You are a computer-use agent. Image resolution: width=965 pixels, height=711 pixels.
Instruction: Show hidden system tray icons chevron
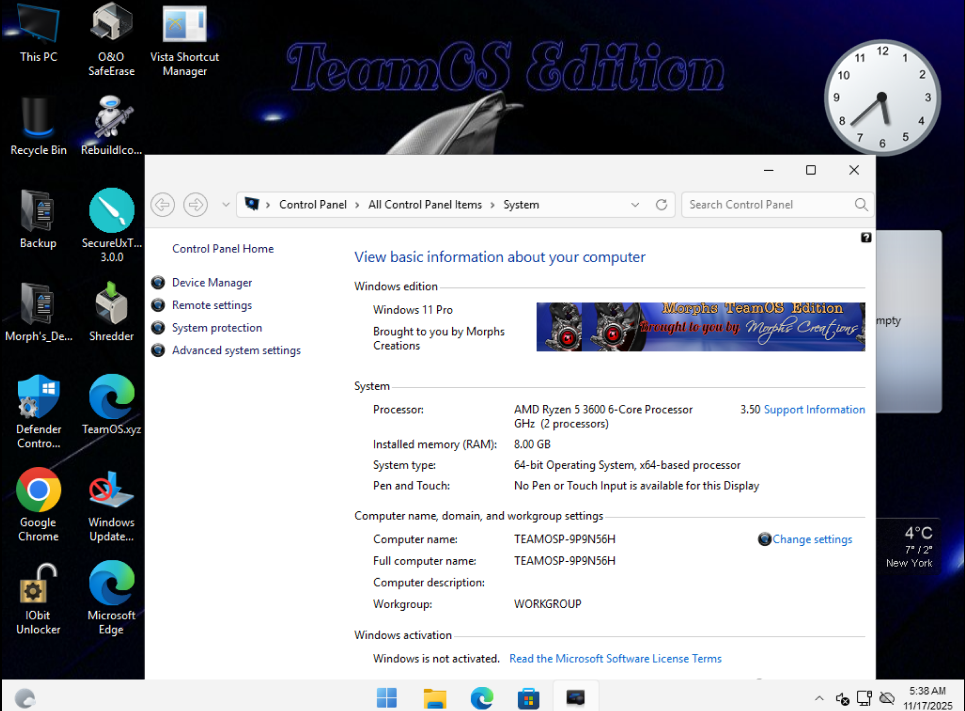tap(819, 698)
